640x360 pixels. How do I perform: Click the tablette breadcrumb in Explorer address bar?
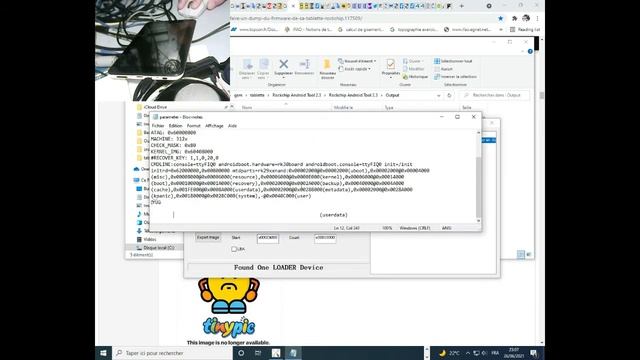tap(257, 96)
